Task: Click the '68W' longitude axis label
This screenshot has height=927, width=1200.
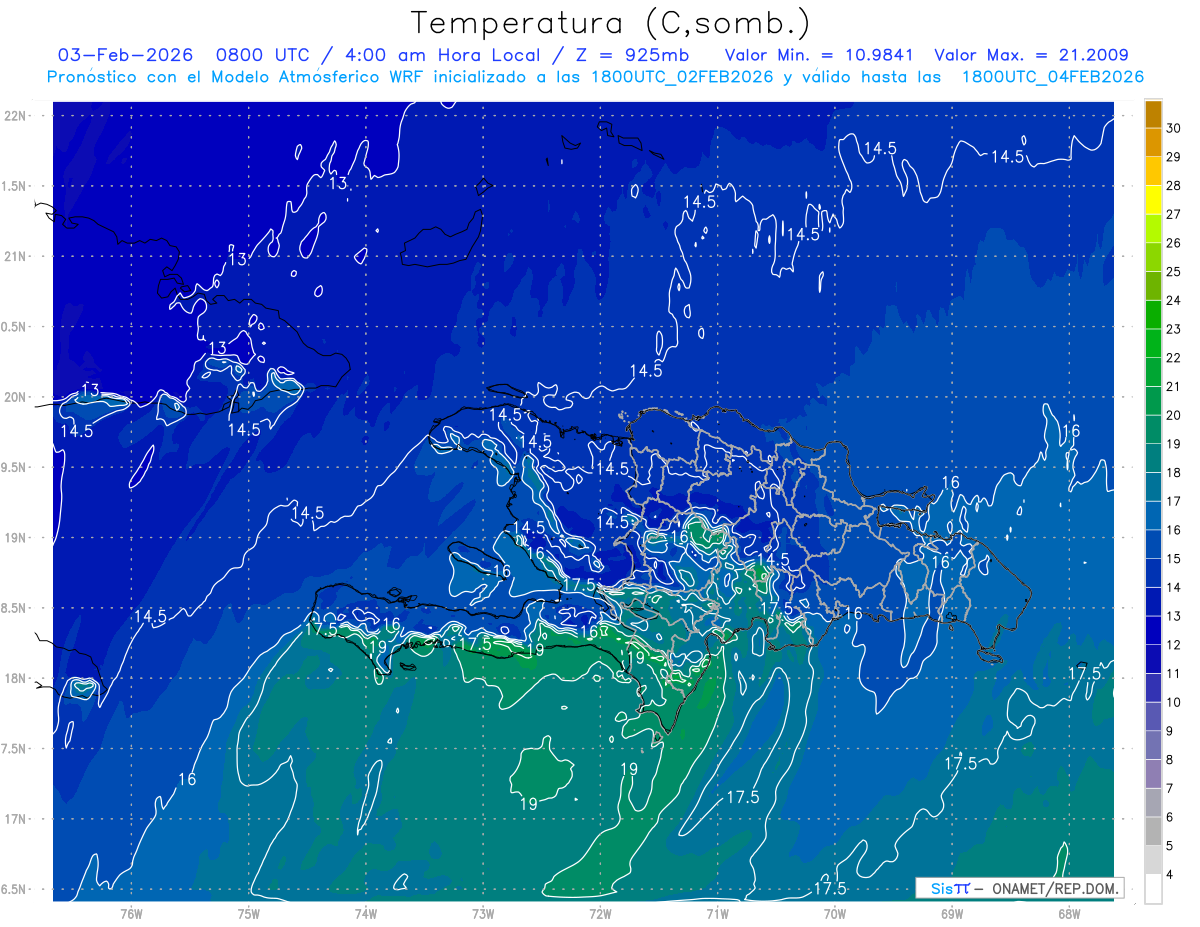Action: (x=1069, y=913)
